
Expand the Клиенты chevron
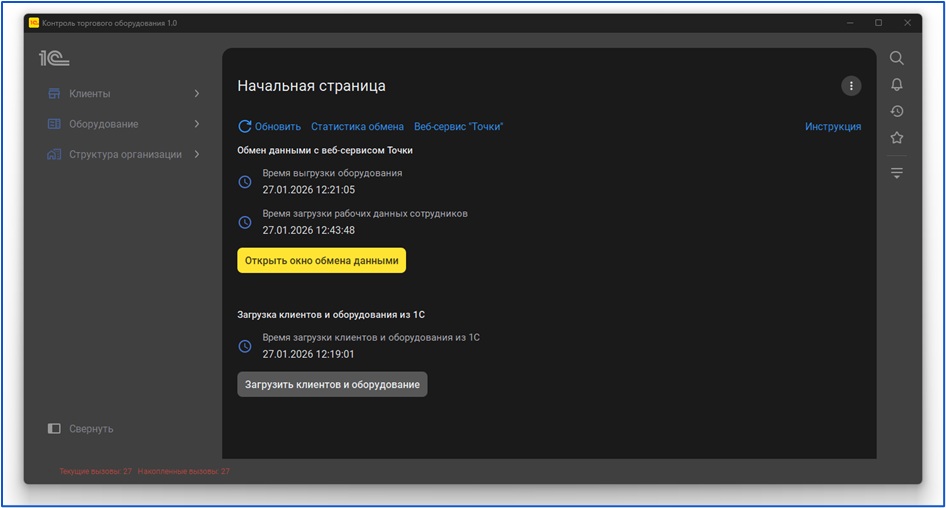197,94
